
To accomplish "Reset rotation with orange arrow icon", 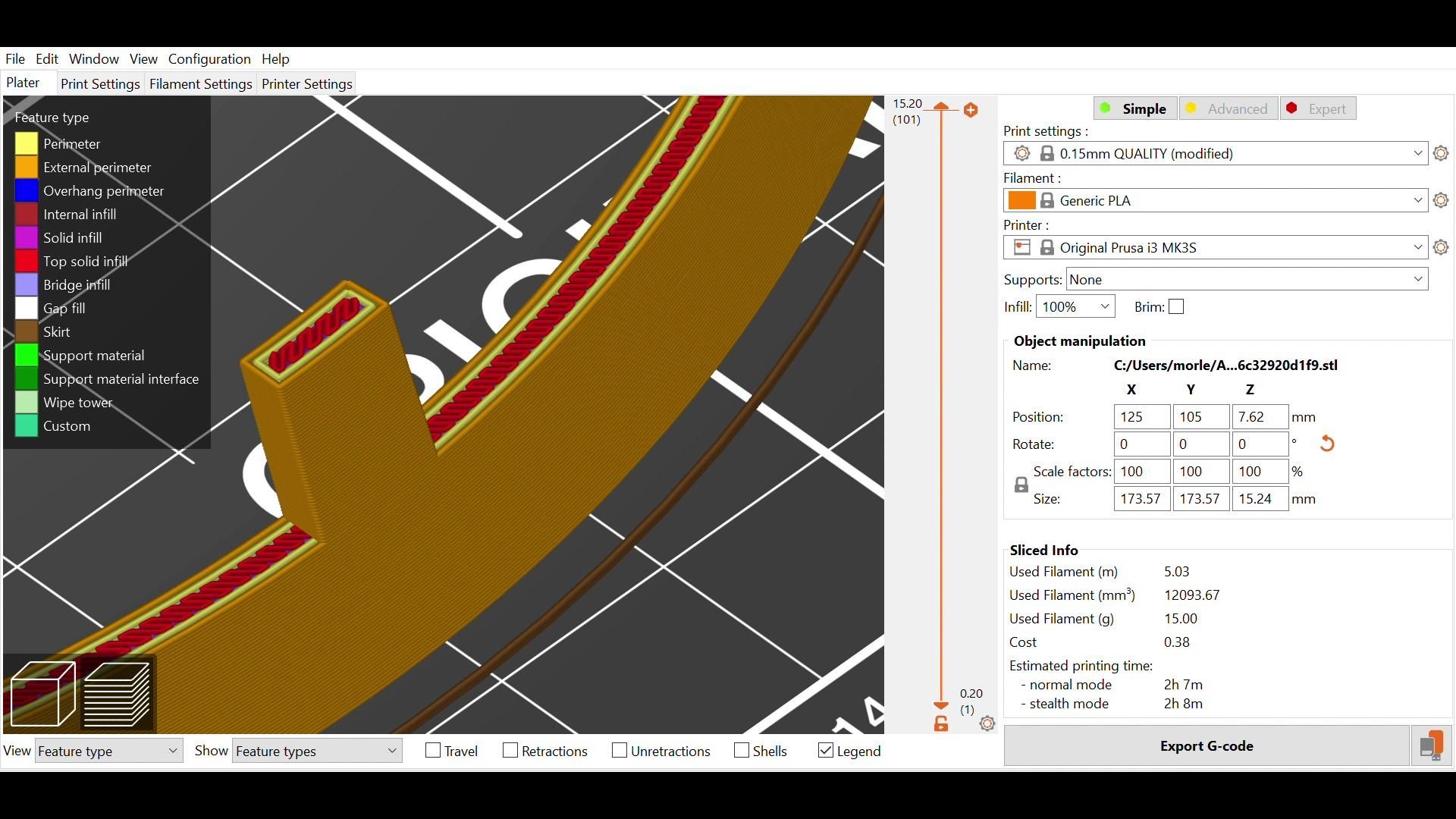I will 1326,444.
